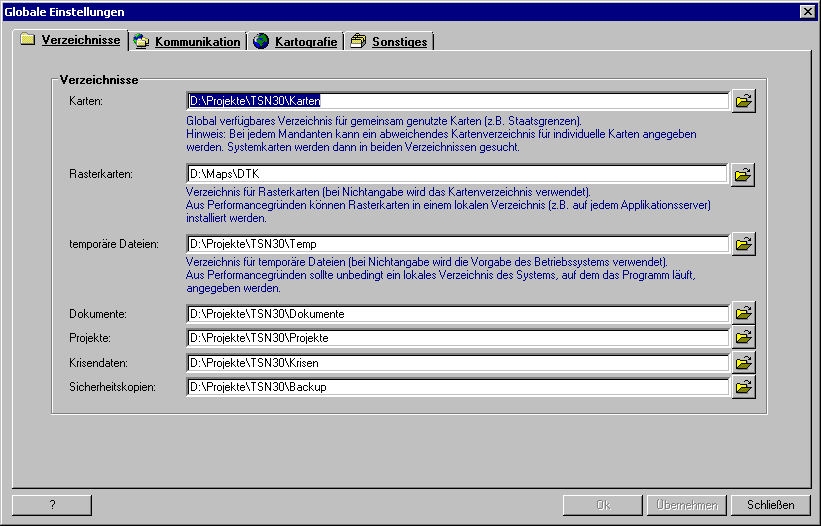Focus the temporäre Dateien path field
821x526 pixels.
point(458,244)
